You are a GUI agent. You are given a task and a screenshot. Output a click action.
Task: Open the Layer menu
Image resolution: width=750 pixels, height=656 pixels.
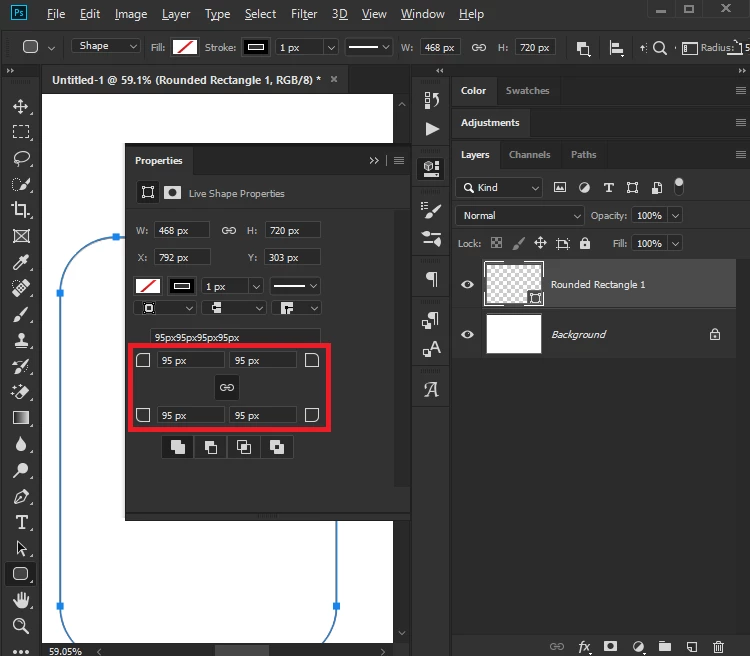click(x=176, y=14)
